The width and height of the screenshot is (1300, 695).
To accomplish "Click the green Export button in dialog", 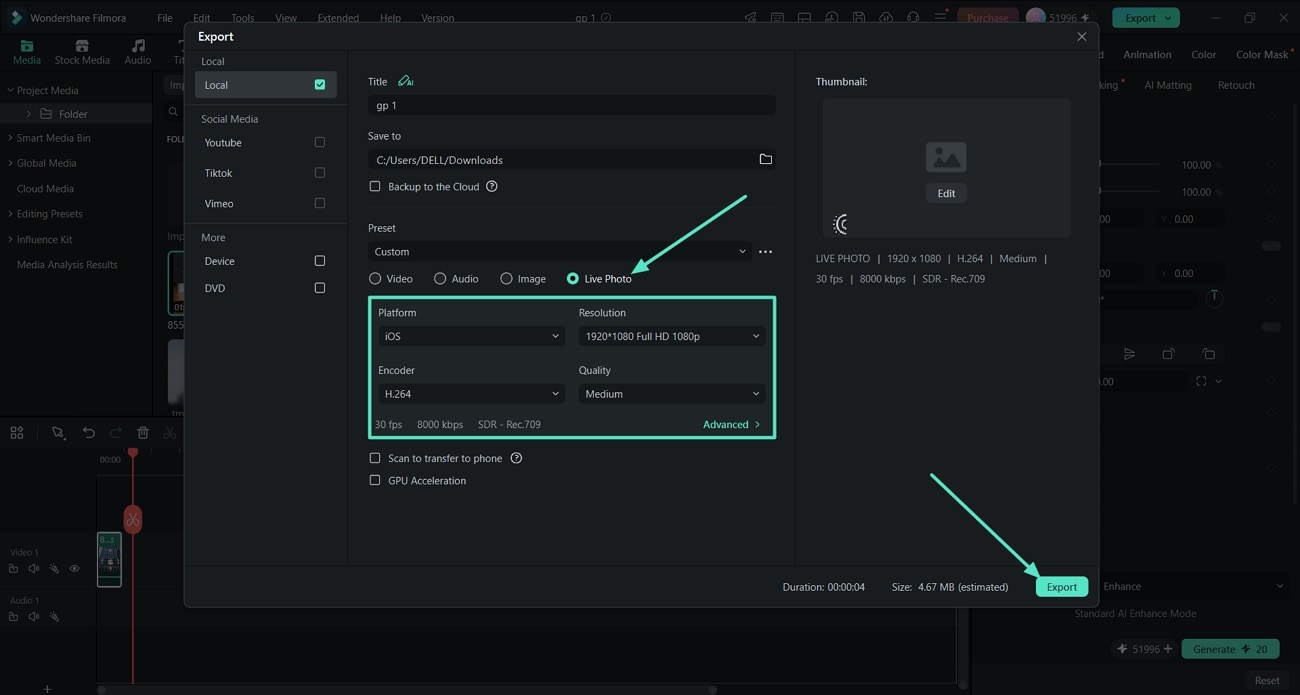I will [1061, 587].
